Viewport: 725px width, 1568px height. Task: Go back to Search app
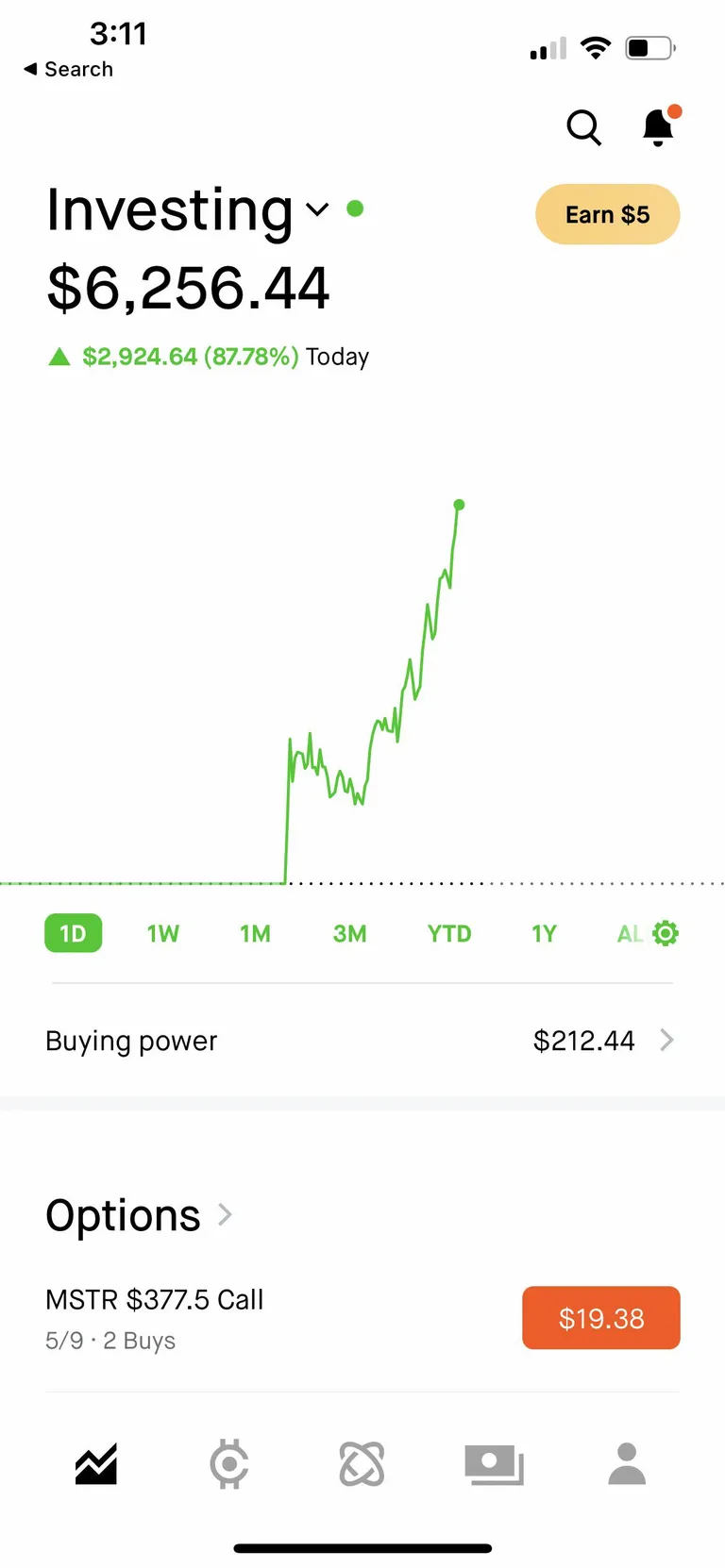coord(68,69)
